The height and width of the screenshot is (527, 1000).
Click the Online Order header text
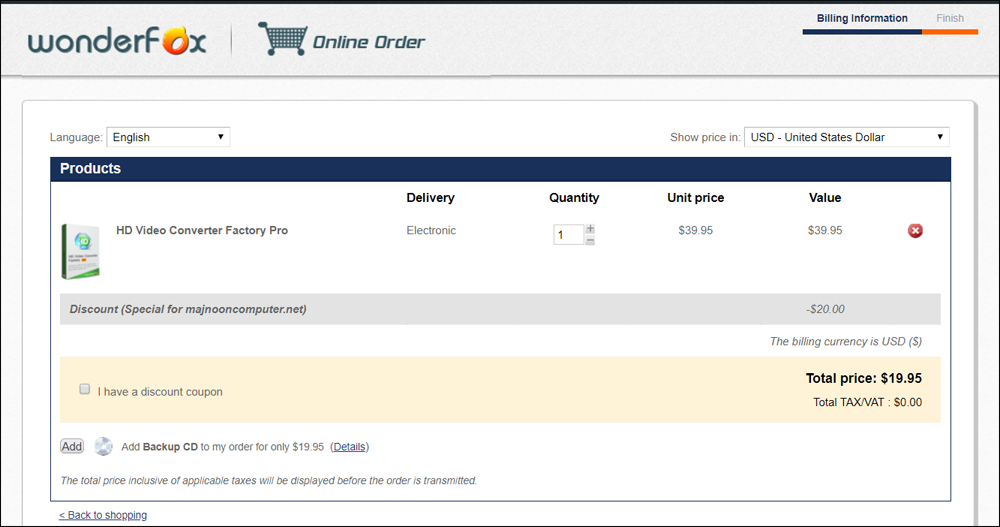[x=368, y=42]
